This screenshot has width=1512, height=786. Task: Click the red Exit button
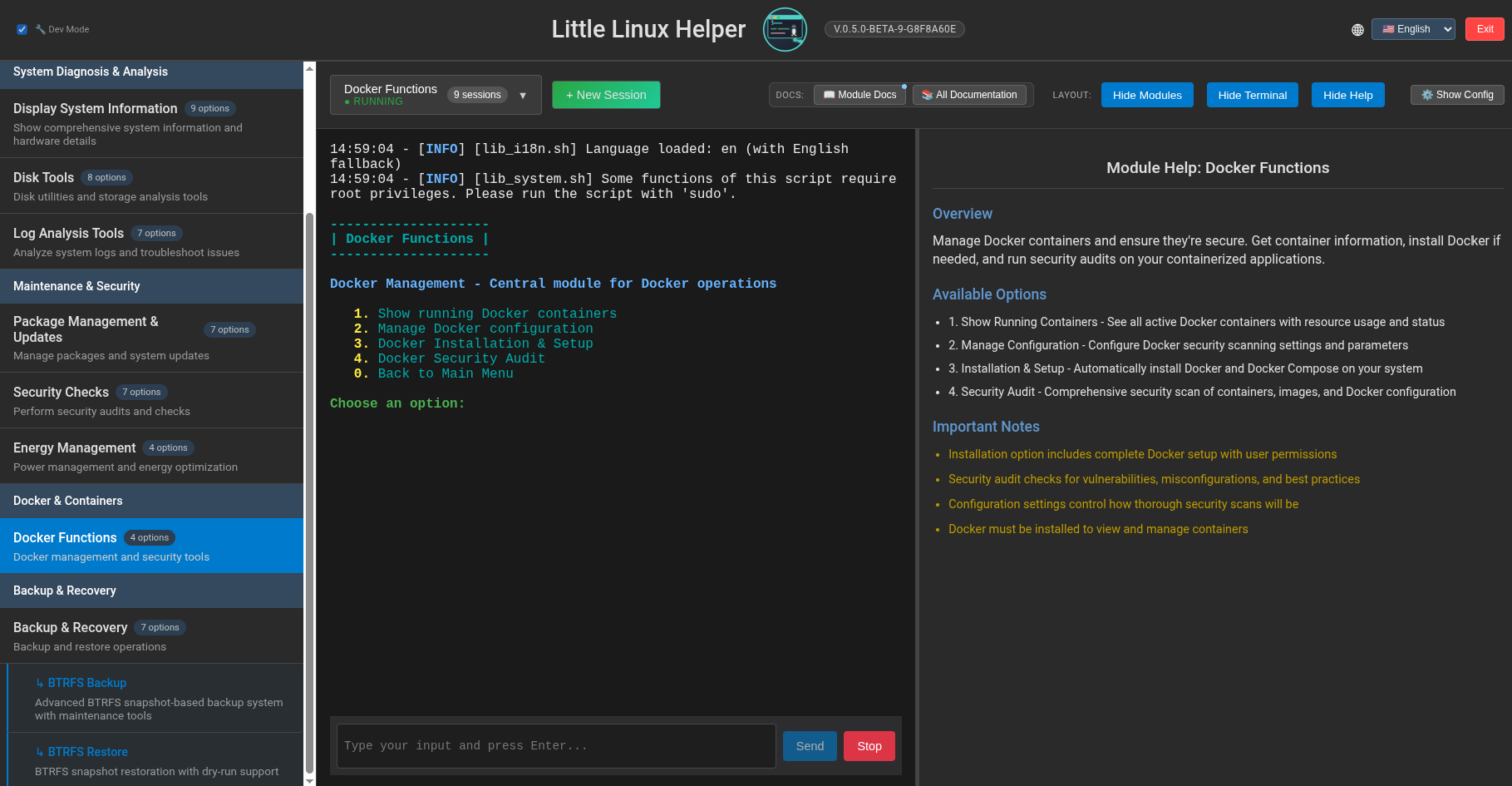1485,29
